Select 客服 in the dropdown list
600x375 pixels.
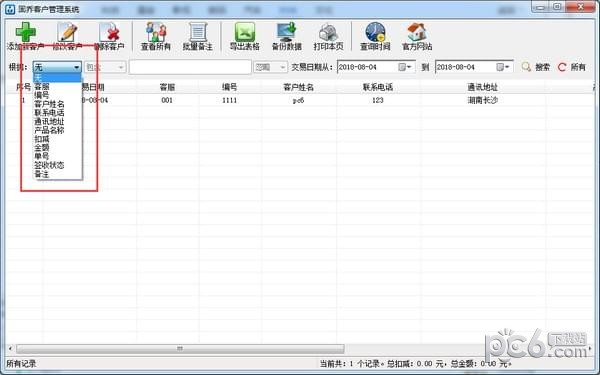tap(57, 87)
